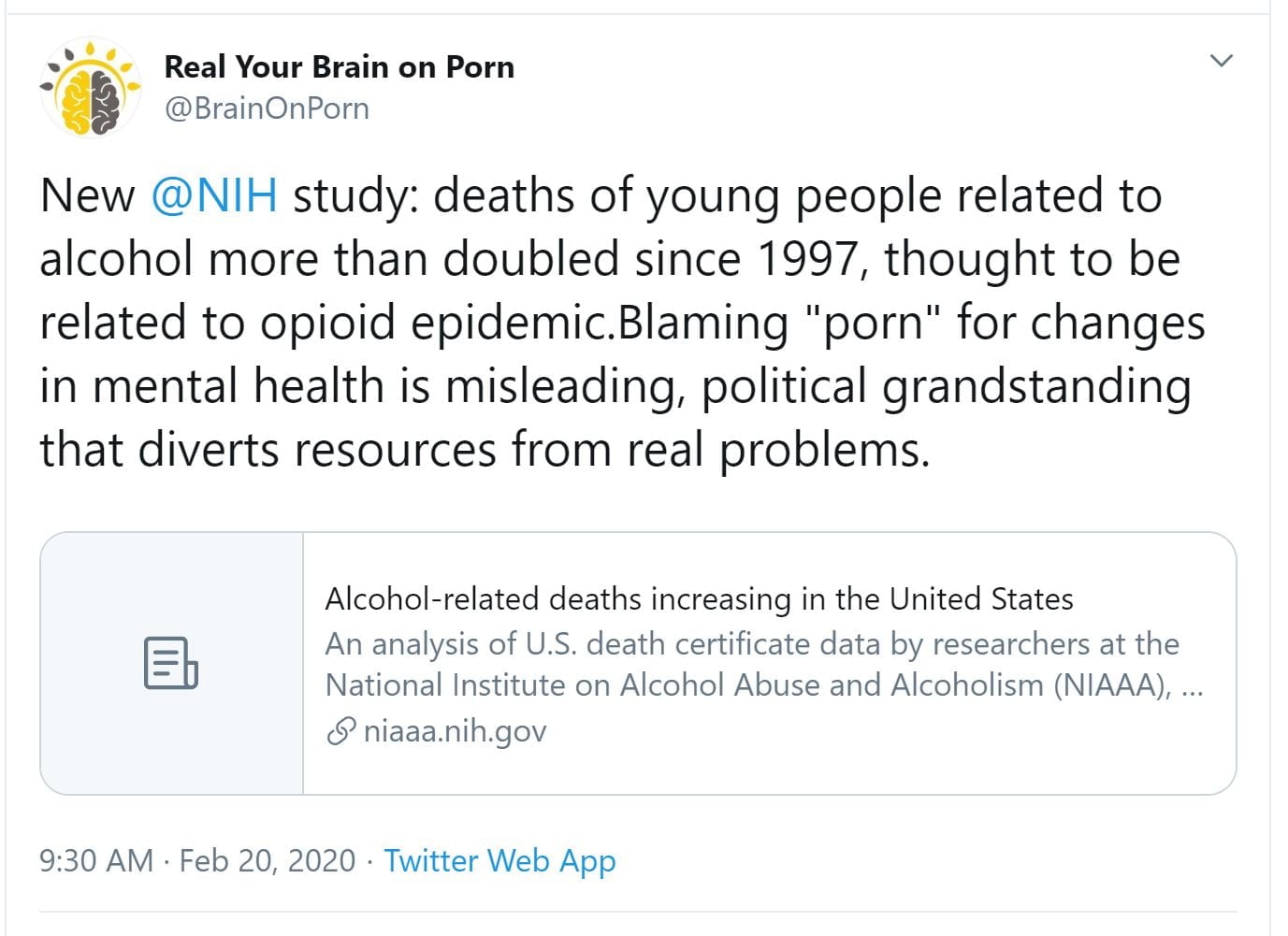The width and height of the screenshot is (1288, 936).
Task: Click the words "opioid epidemic" in tweet
Action: 434,324
